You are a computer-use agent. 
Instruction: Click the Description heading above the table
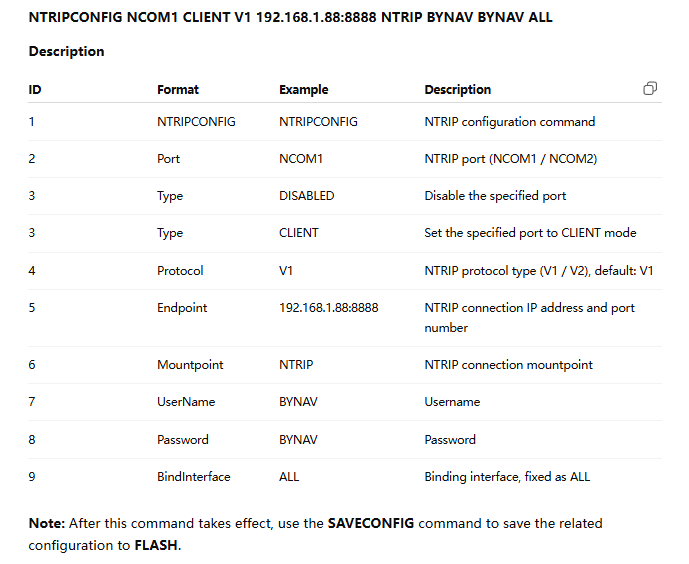point(66,51)
